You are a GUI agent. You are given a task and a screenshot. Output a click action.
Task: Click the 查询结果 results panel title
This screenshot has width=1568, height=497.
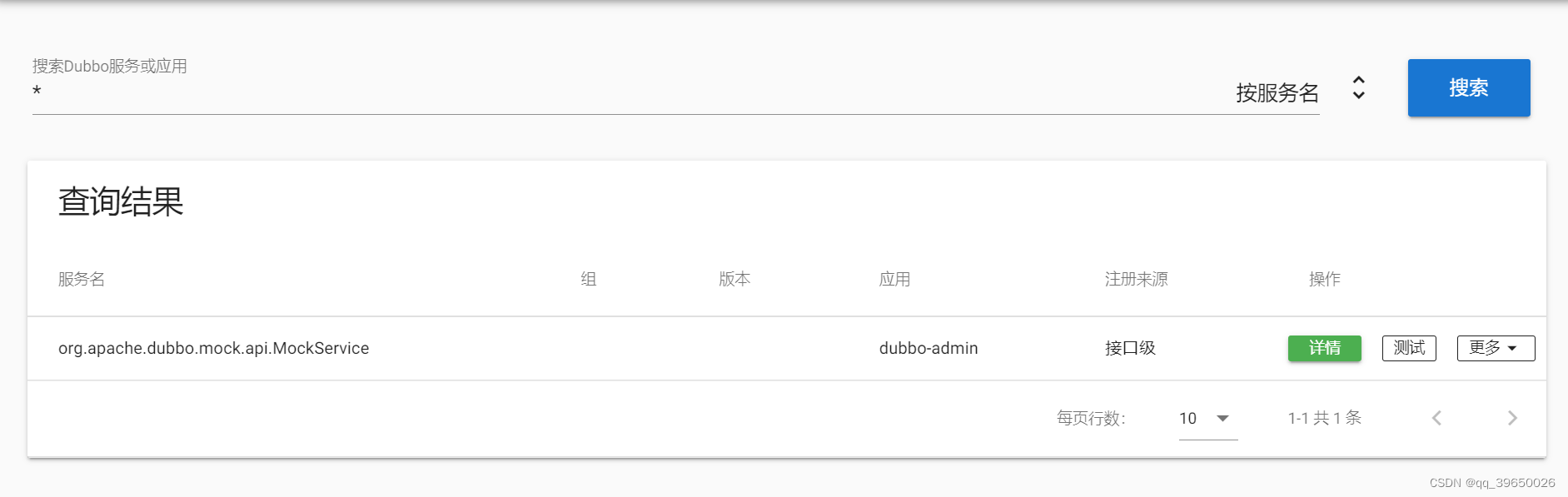[x=122, y=200]
